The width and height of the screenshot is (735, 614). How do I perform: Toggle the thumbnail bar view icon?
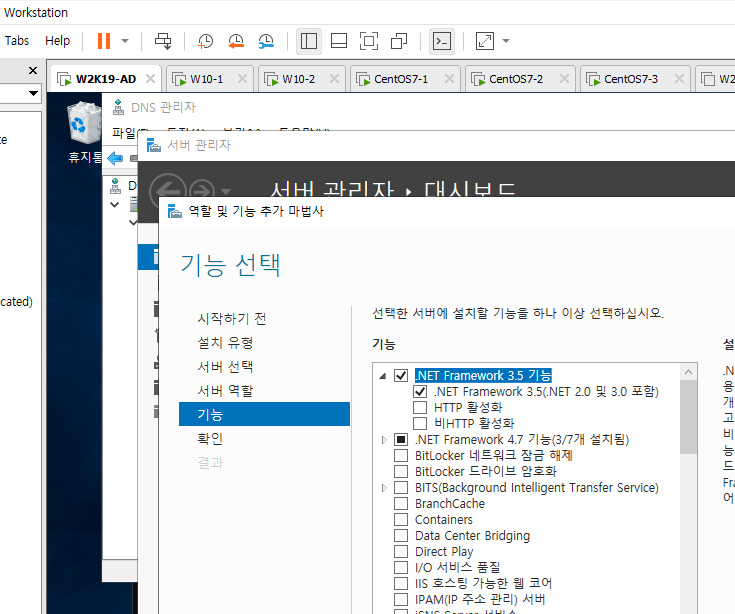(339, 41)
